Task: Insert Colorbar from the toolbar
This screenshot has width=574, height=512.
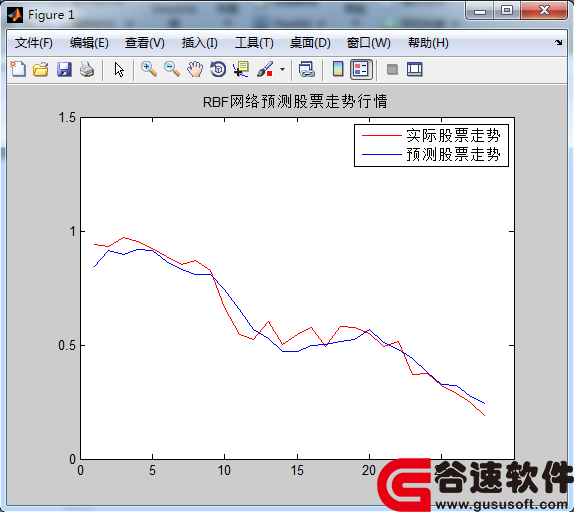Action: pyautogui.click(x=338, y=69)
